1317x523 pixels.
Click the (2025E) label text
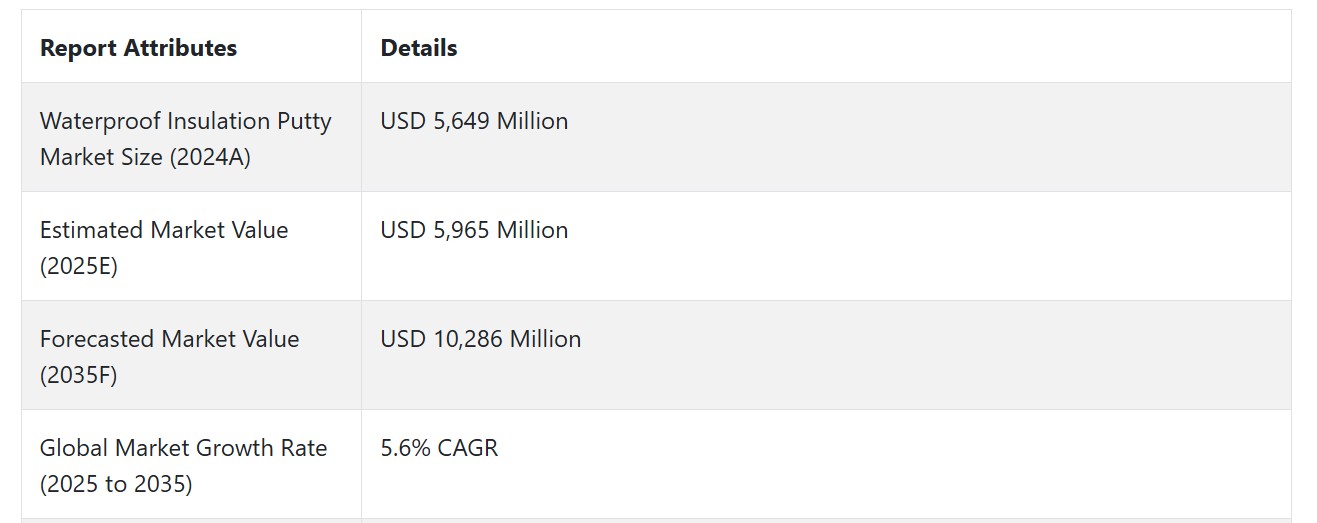point(79,267)
